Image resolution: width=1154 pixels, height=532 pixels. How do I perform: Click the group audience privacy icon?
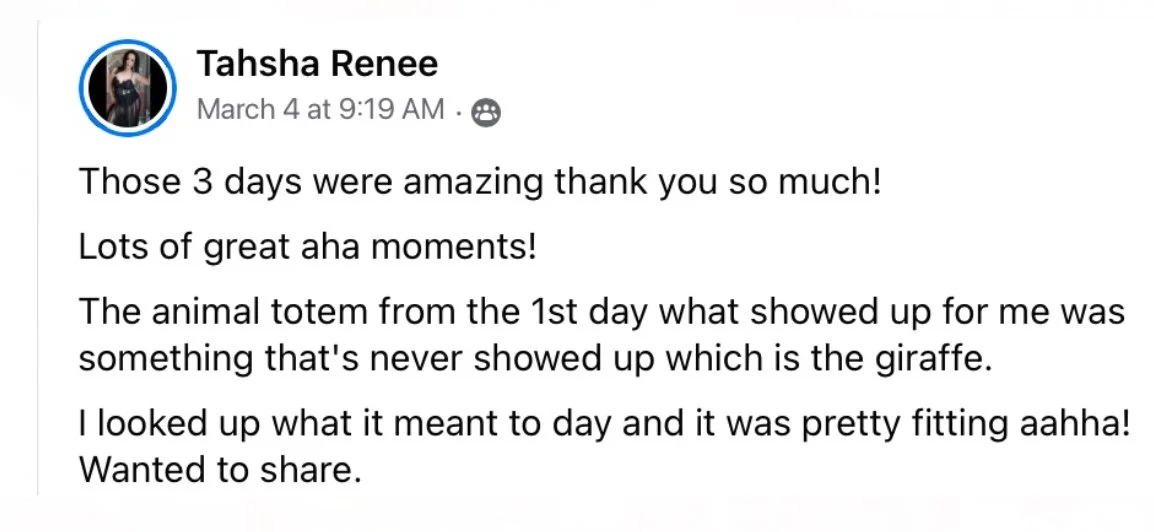tap(486, 113)
